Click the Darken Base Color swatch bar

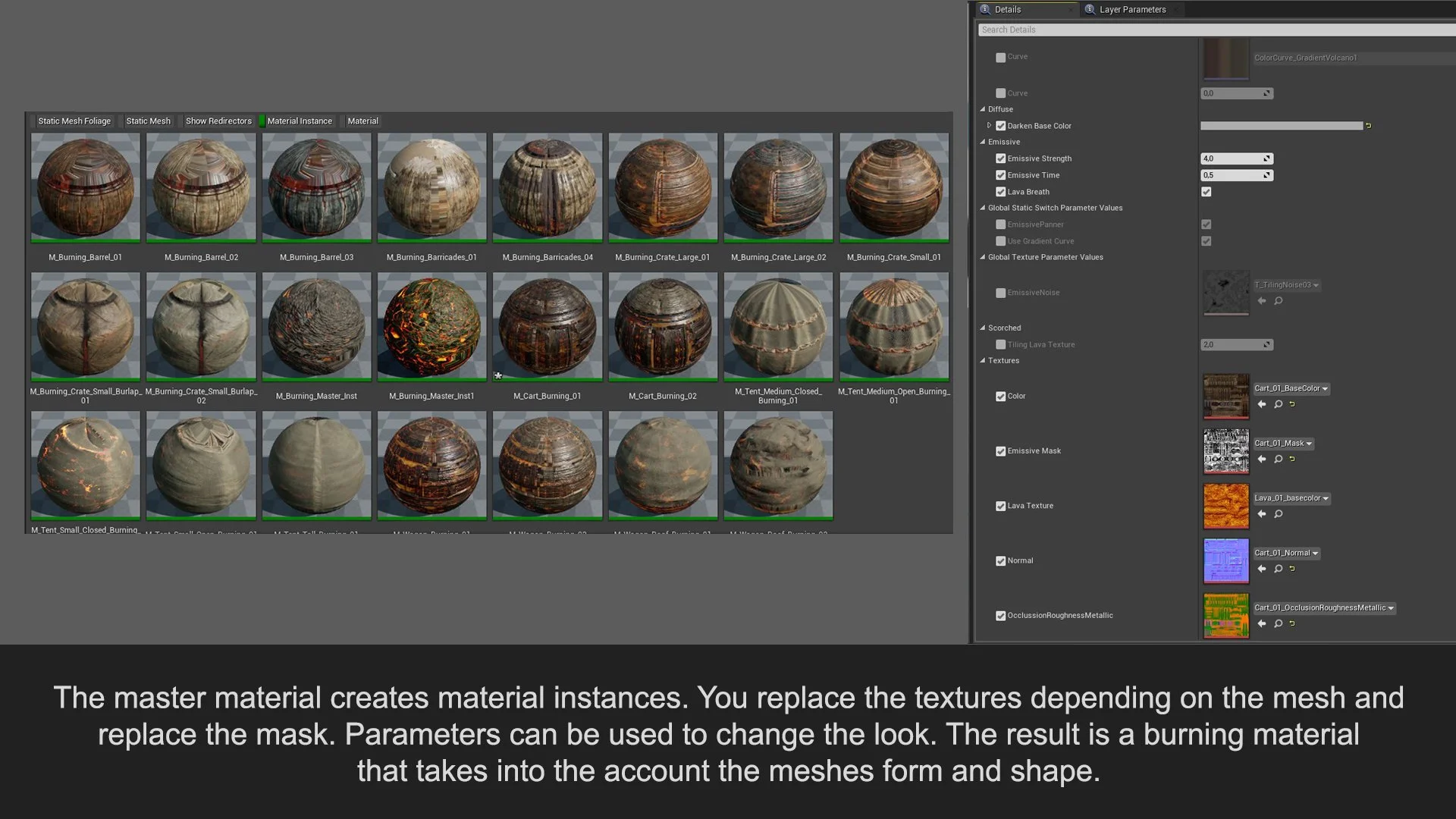1281,126
